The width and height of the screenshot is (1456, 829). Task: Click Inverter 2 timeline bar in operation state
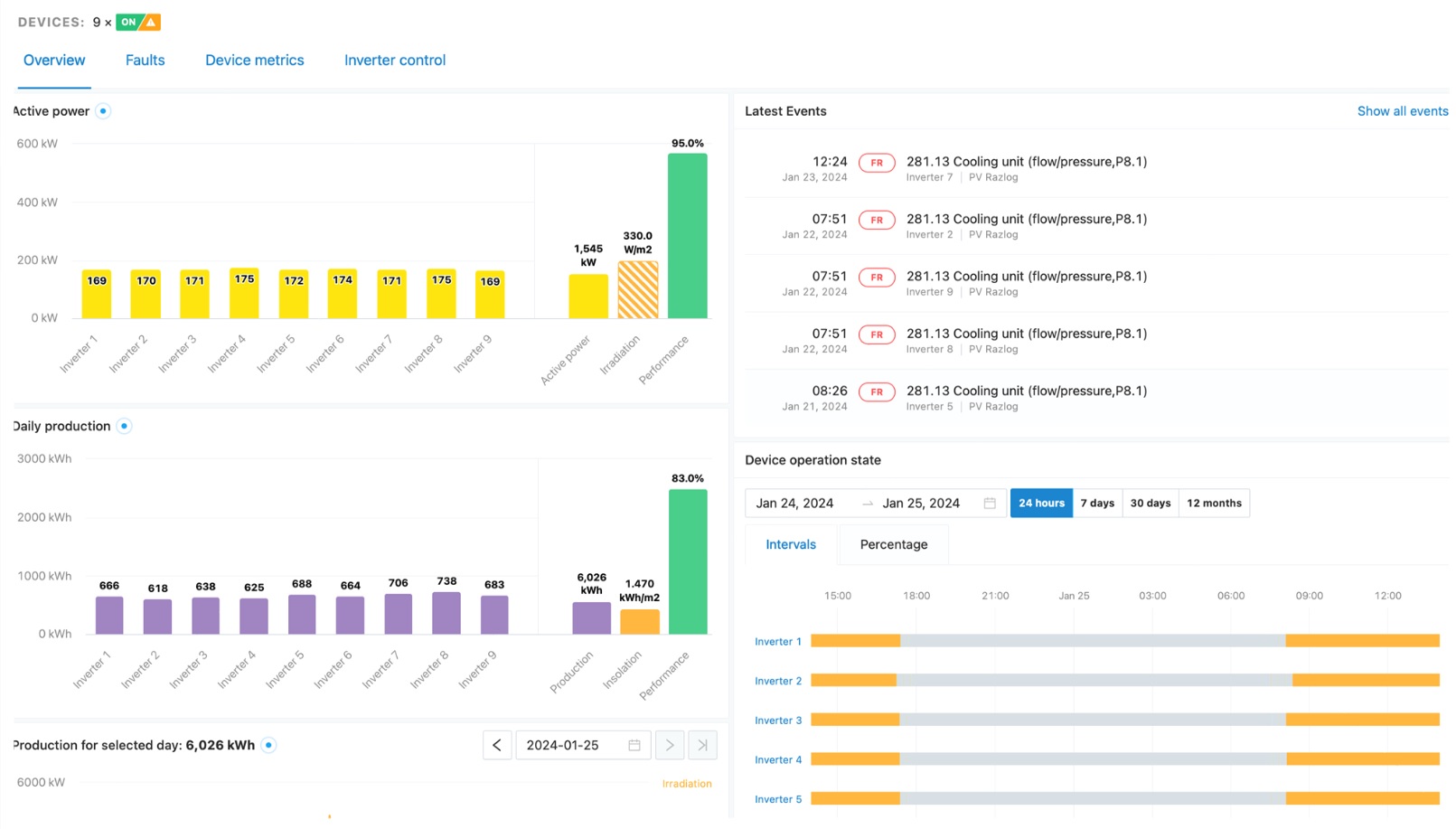1125,680
